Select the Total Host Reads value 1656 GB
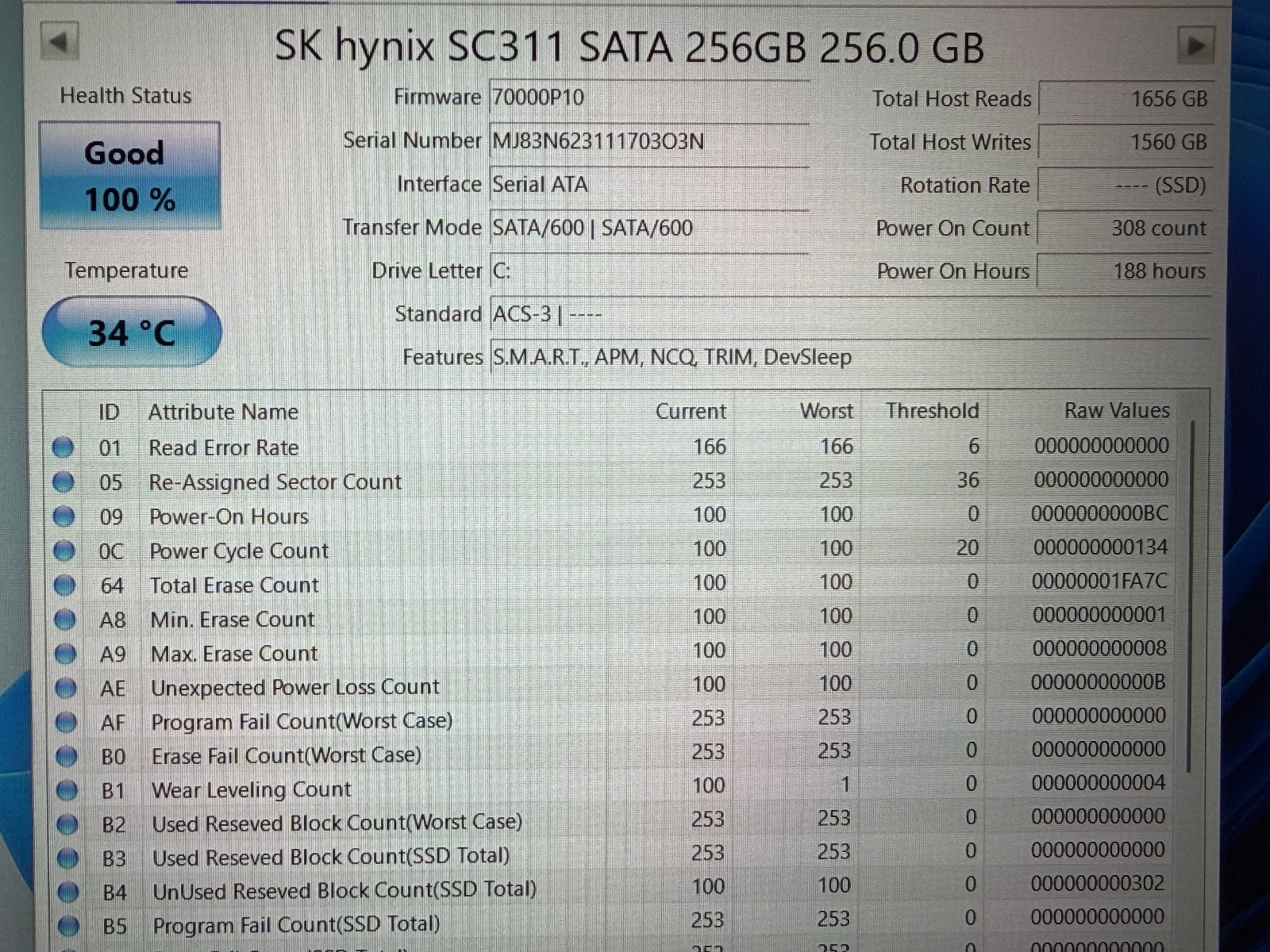Screen dimensions: 1270x952 point(1126,99)
